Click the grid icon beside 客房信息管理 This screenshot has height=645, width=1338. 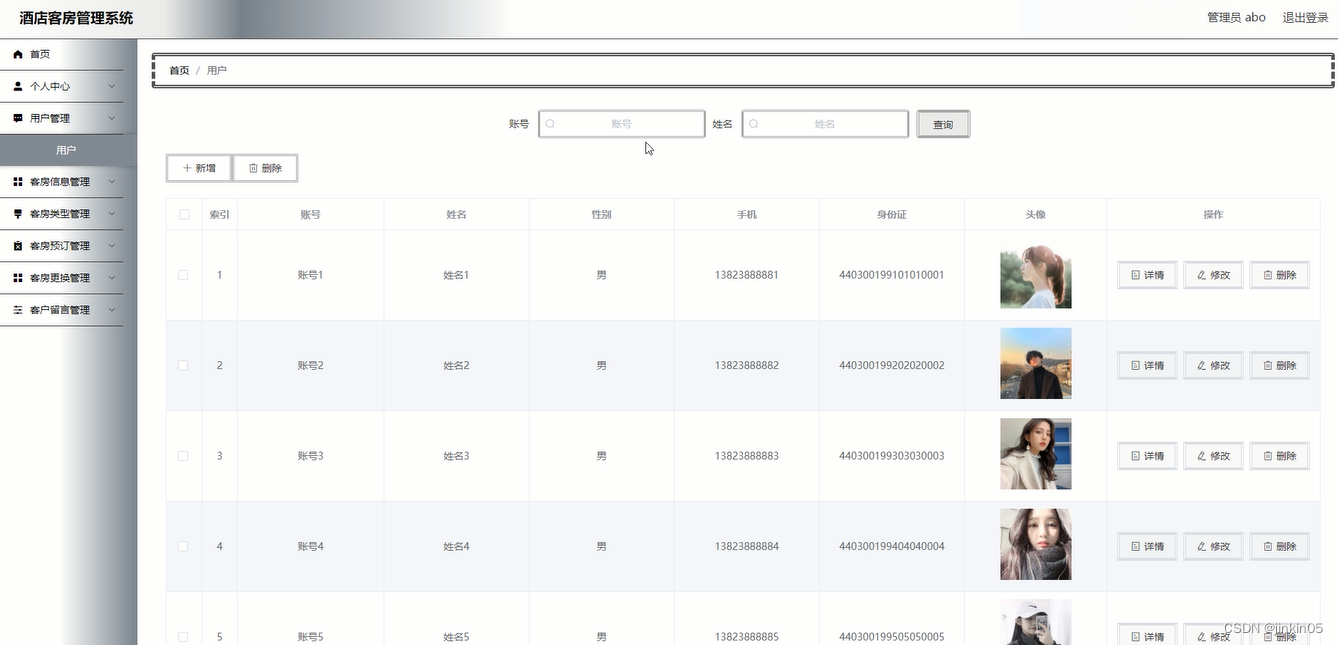[x=18, y=182]
